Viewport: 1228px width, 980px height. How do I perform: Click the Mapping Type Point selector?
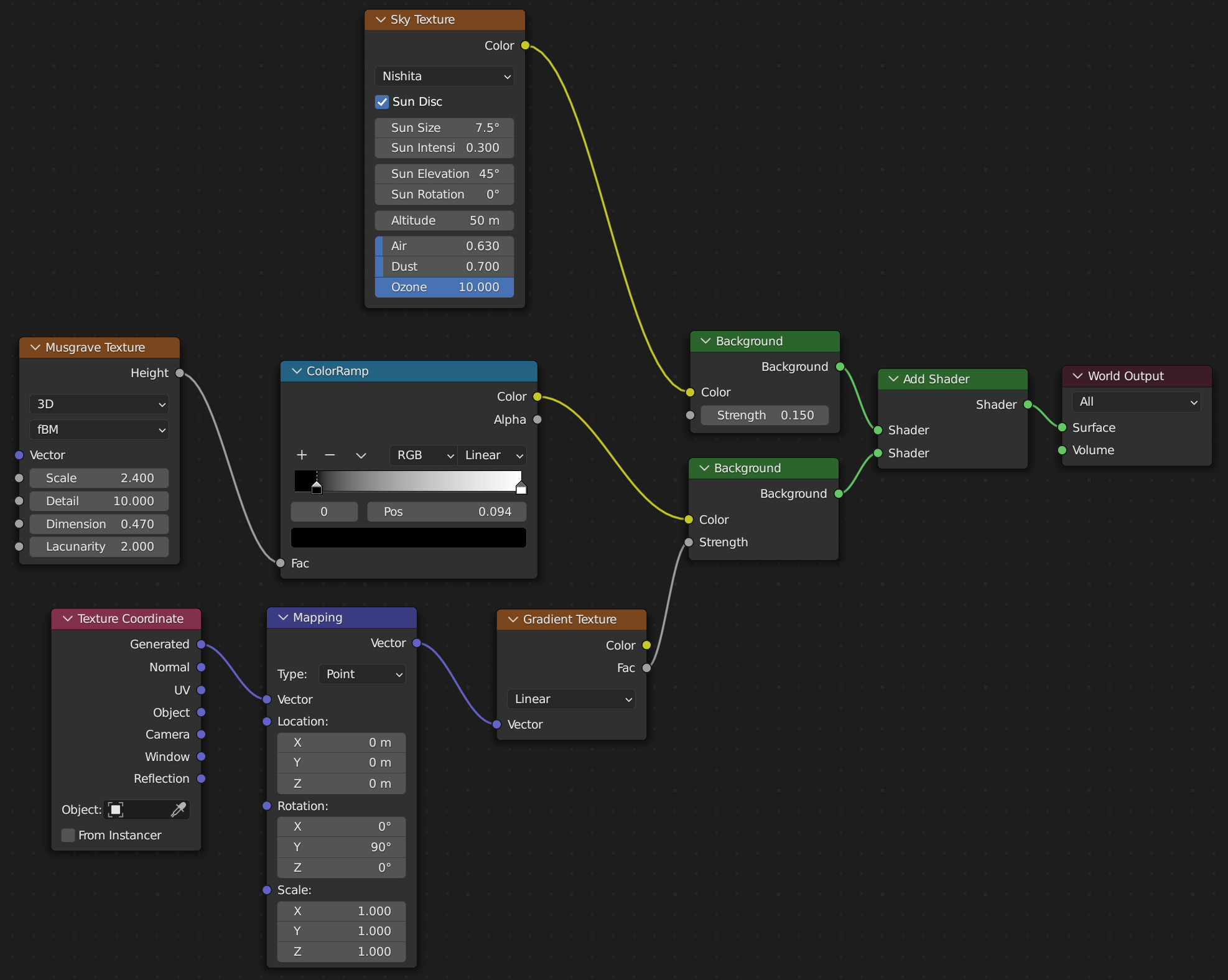[362, 674]
